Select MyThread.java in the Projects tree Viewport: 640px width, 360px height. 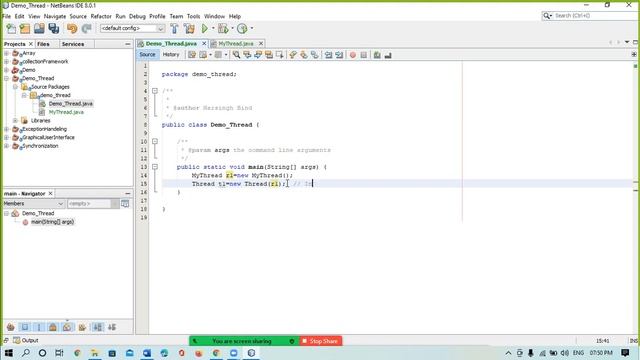(66, 112)
